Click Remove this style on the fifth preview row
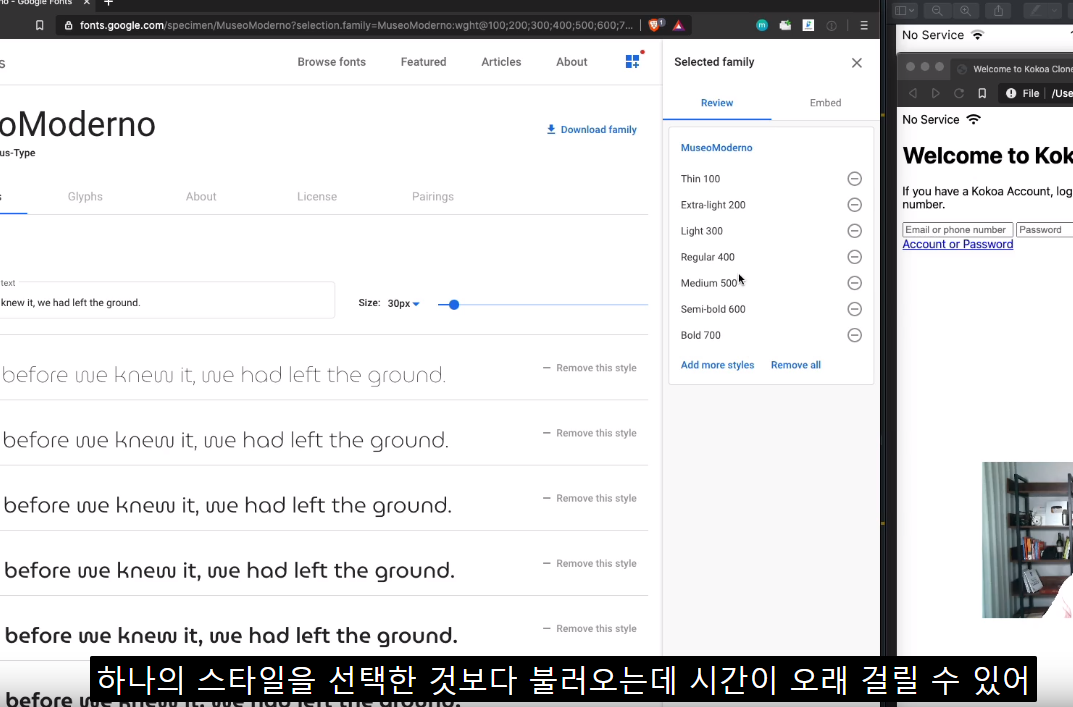The width and height of the screenshot is (1073, 707). (590, 628)
